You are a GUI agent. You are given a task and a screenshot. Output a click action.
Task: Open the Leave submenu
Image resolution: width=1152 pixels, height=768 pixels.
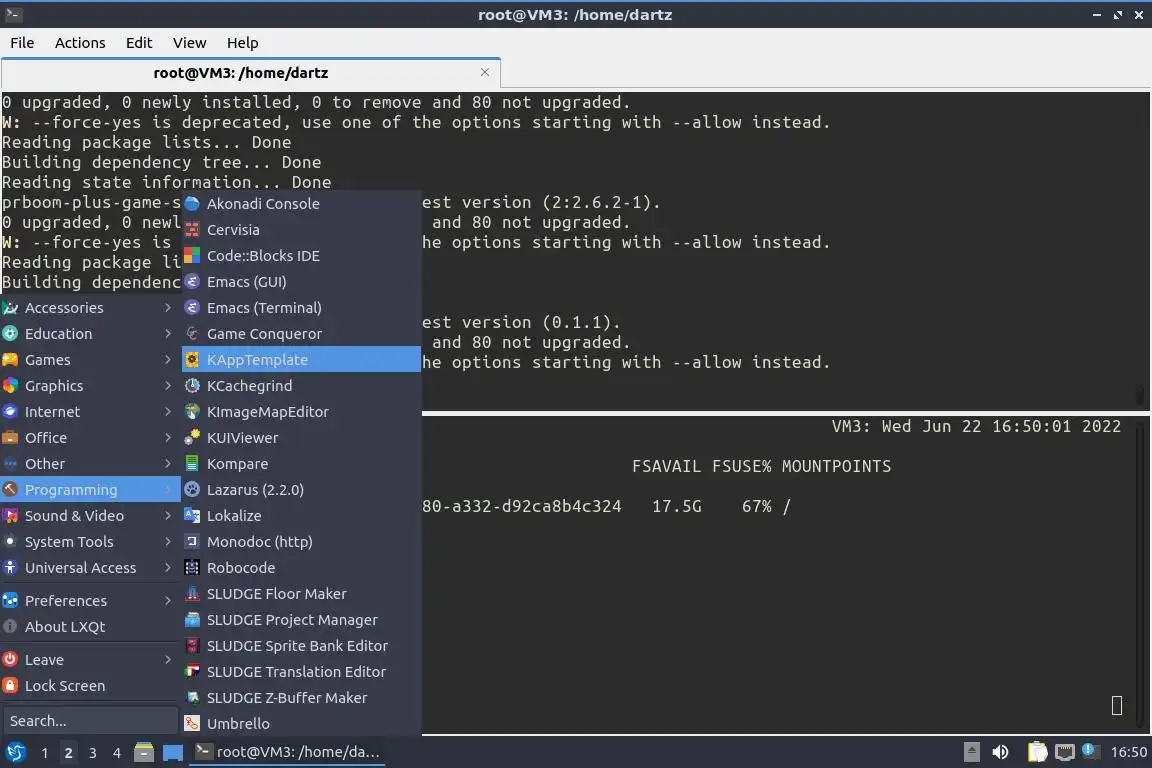point(90,660)
